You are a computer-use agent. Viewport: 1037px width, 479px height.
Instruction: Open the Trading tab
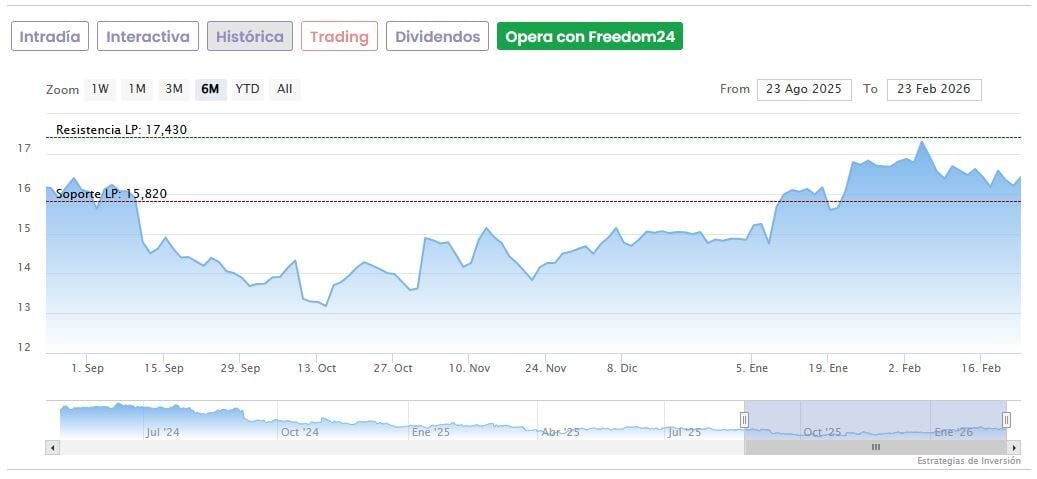[339, 37]
